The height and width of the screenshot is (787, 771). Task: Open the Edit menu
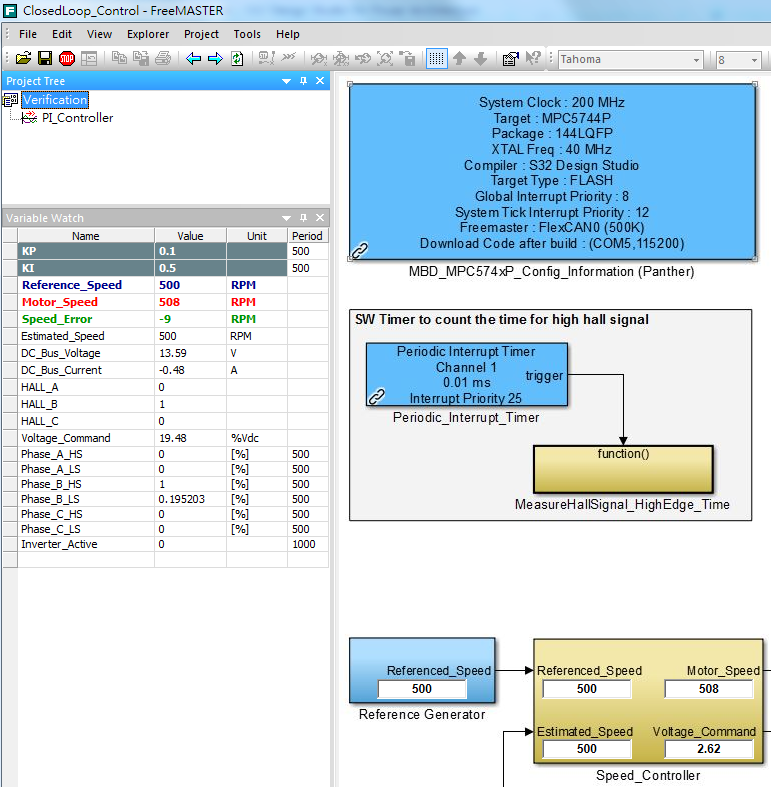pyautogui.click(x=62, y=34)
